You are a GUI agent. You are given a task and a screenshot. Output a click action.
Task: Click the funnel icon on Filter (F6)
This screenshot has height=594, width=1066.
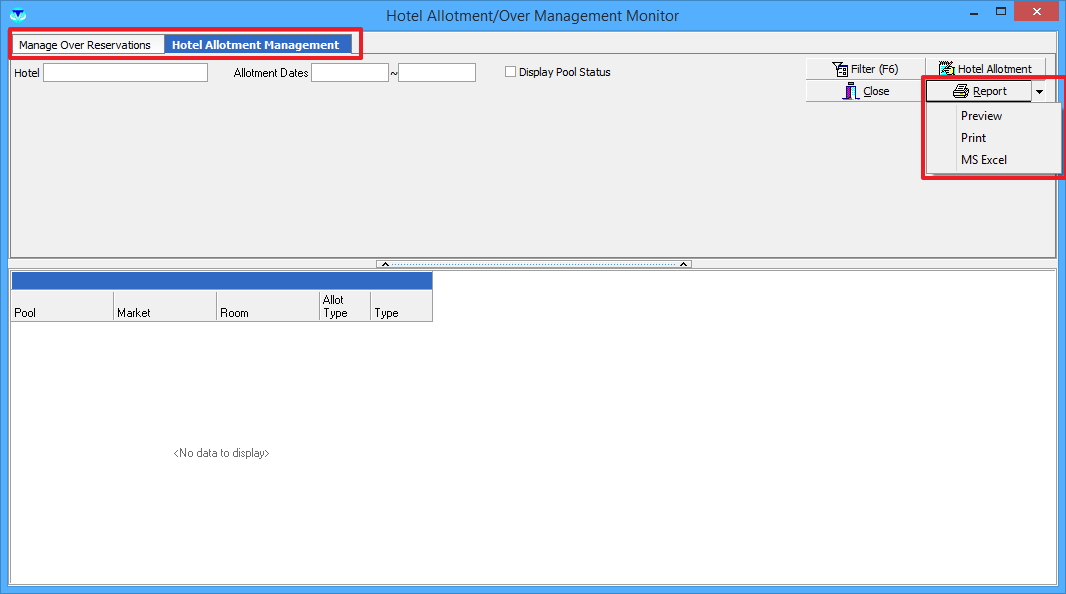(x=840, y=69)
